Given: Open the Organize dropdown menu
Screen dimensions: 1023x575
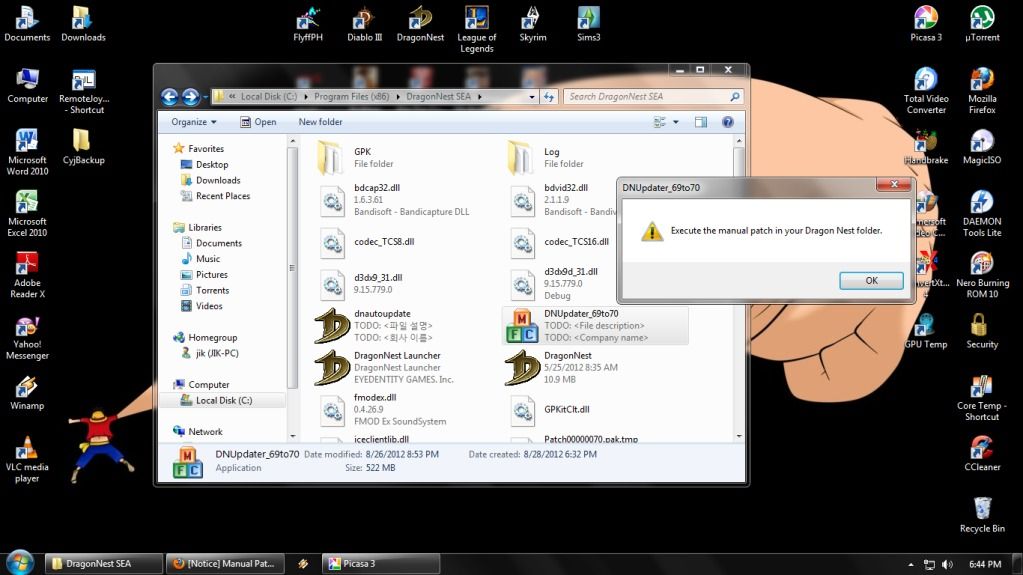Looking at the screenshot, I should click(193, 122).
